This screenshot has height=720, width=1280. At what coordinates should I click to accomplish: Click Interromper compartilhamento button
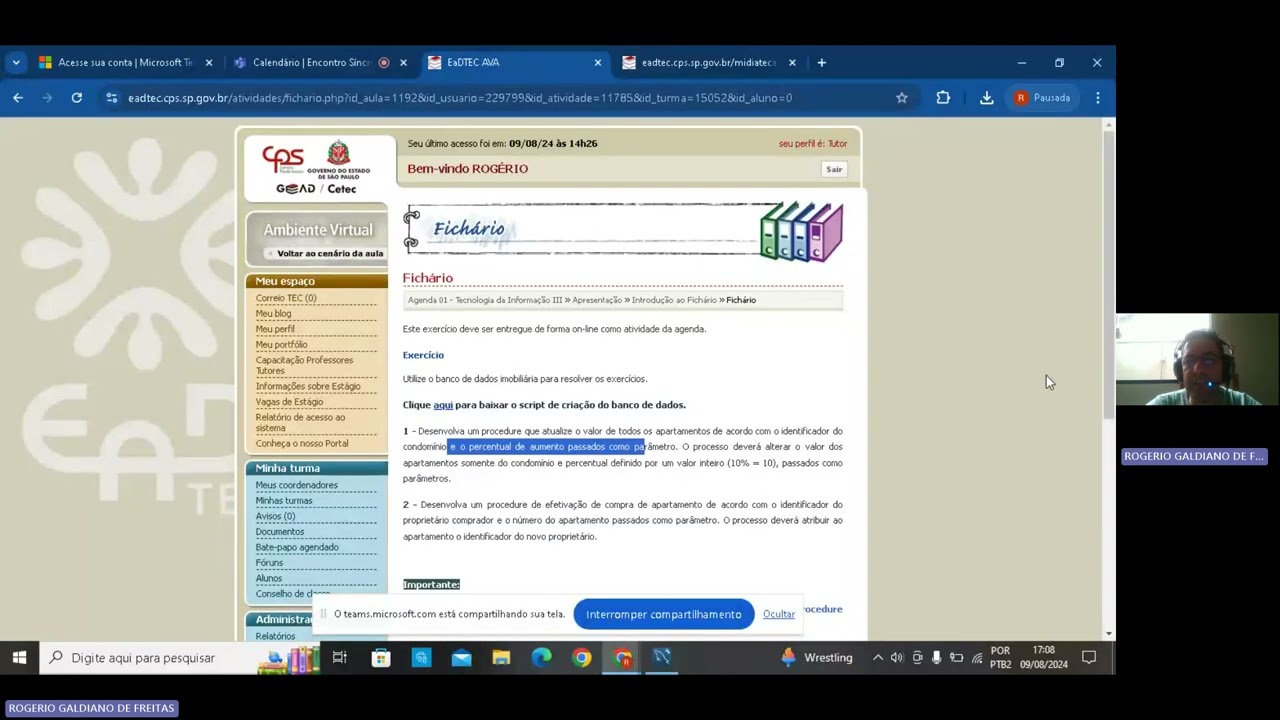tap(664, 614)
